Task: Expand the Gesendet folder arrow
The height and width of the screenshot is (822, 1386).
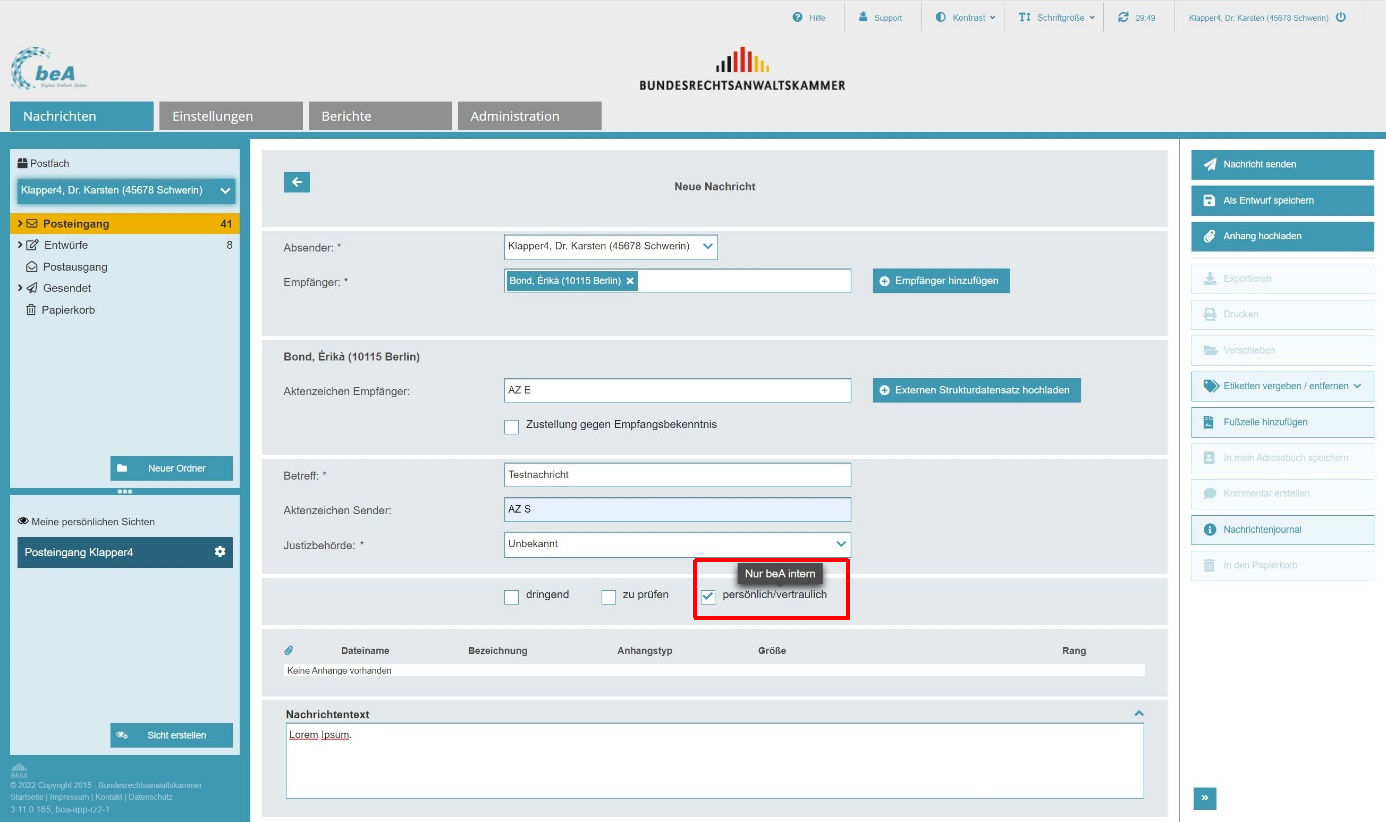Action: click(20, 288)
